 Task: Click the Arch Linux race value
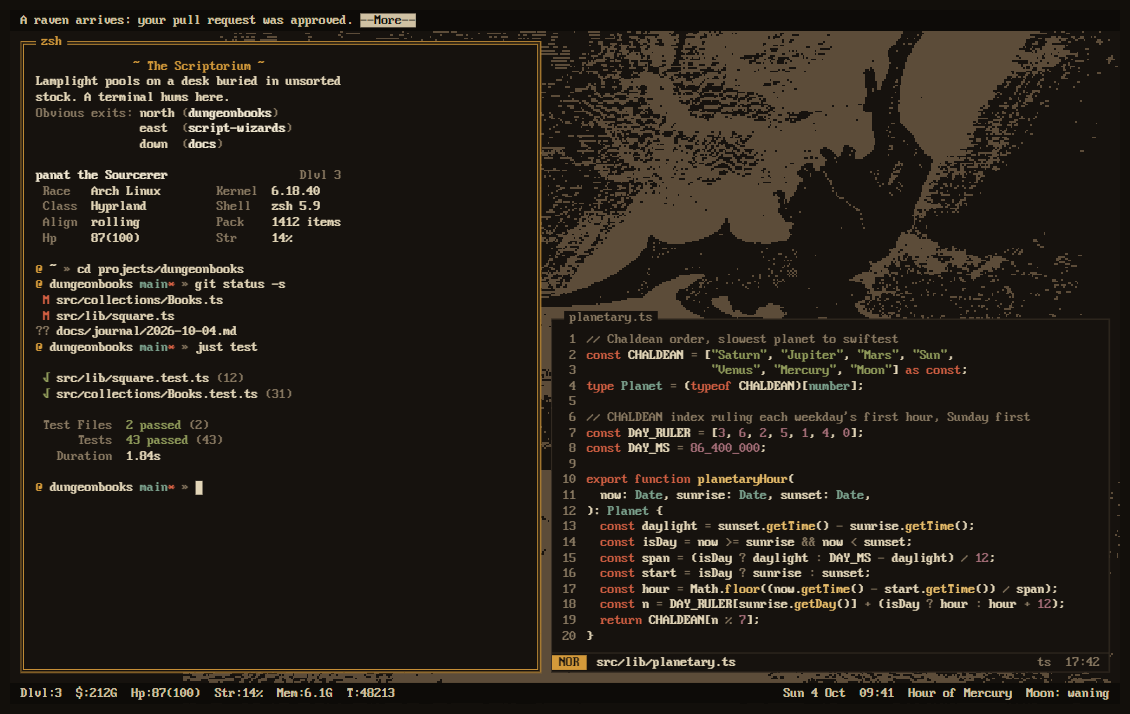click(x=125, y=191)
